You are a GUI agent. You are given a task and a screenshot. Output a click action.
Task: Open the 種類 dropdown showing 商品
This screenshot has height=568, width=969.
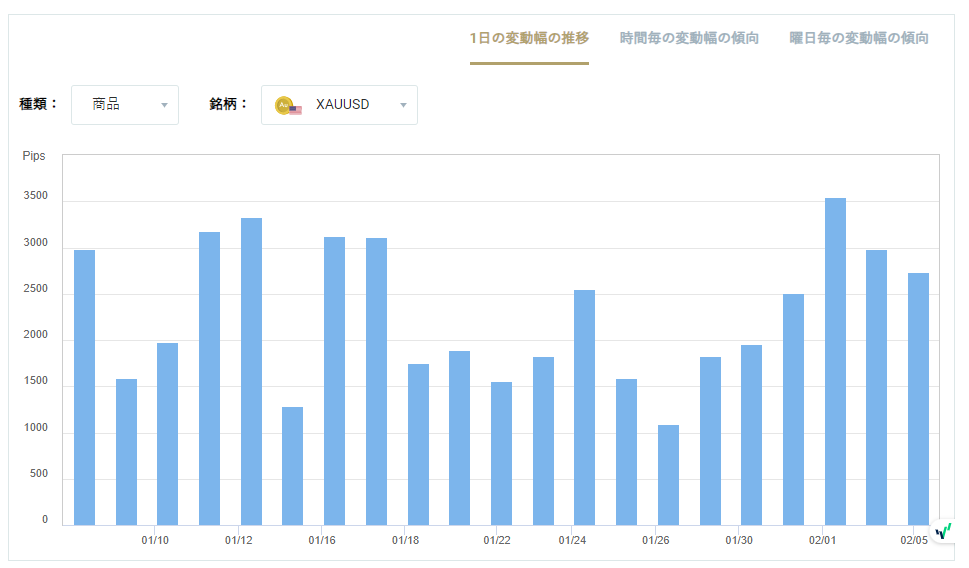point(125,105)
